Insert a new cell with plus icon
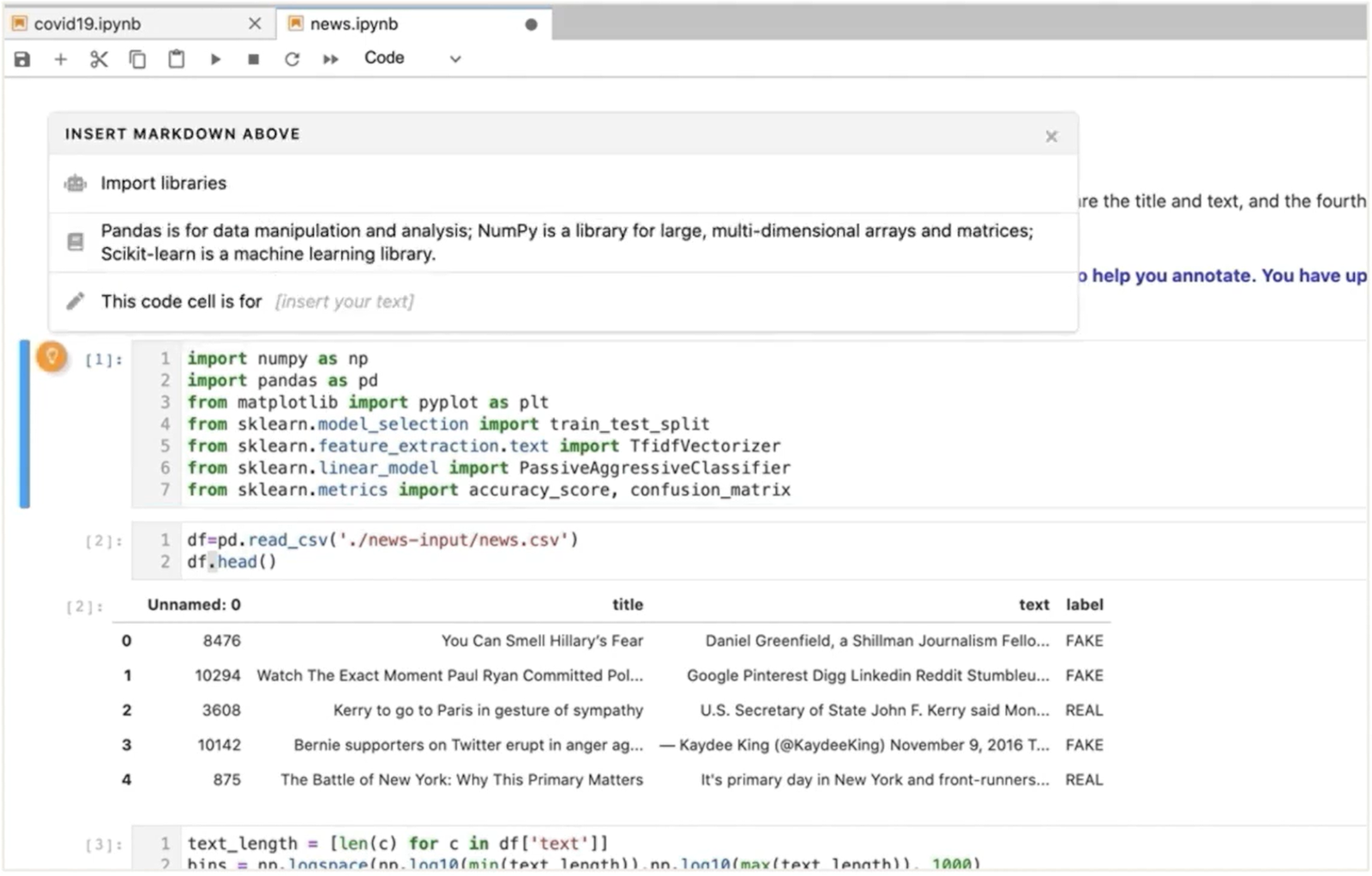The image size is (1372, 876). pyautogui.click(x=60, y=59)
